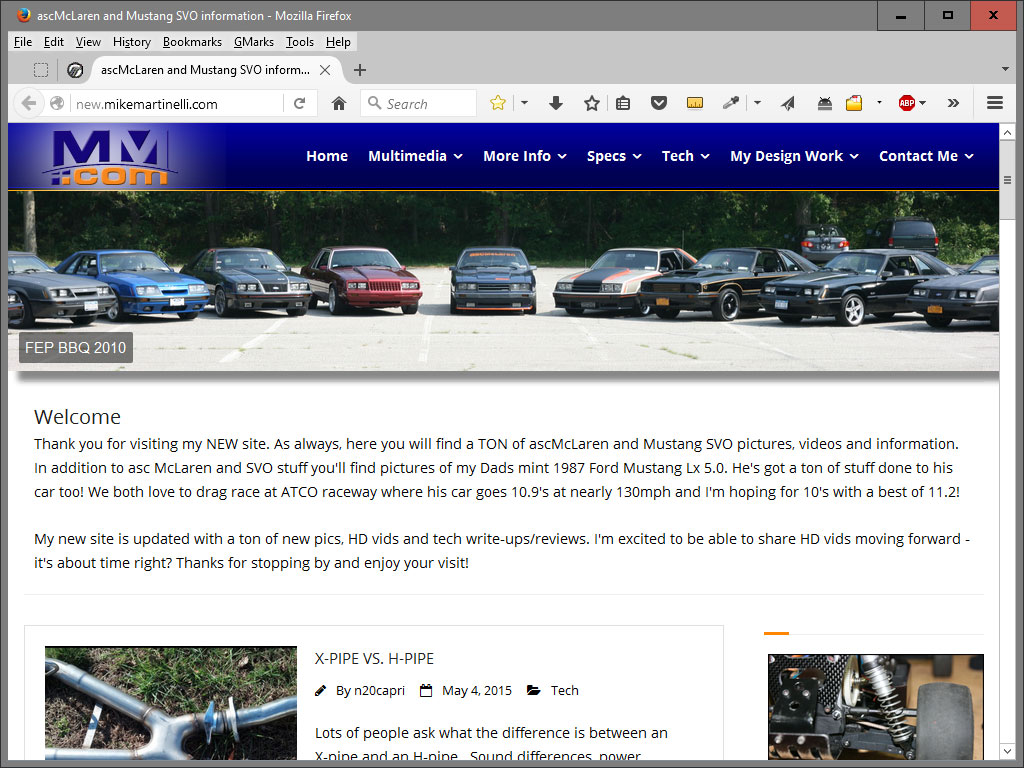Click the paper plane send icon
The height and width of the screenshot is (768, 1024).
pyautogui.click(x=788, y=103)
